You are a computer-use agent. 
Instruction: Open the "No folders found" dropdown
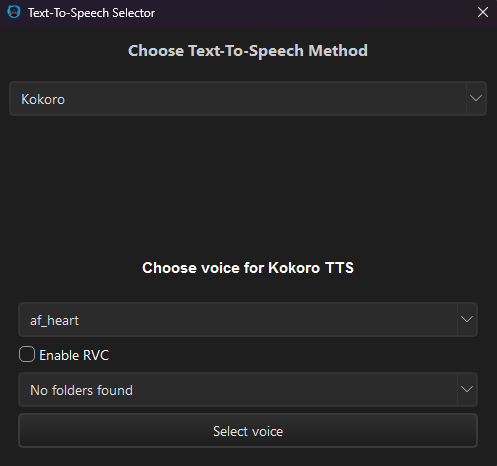(x=248, y=390)
